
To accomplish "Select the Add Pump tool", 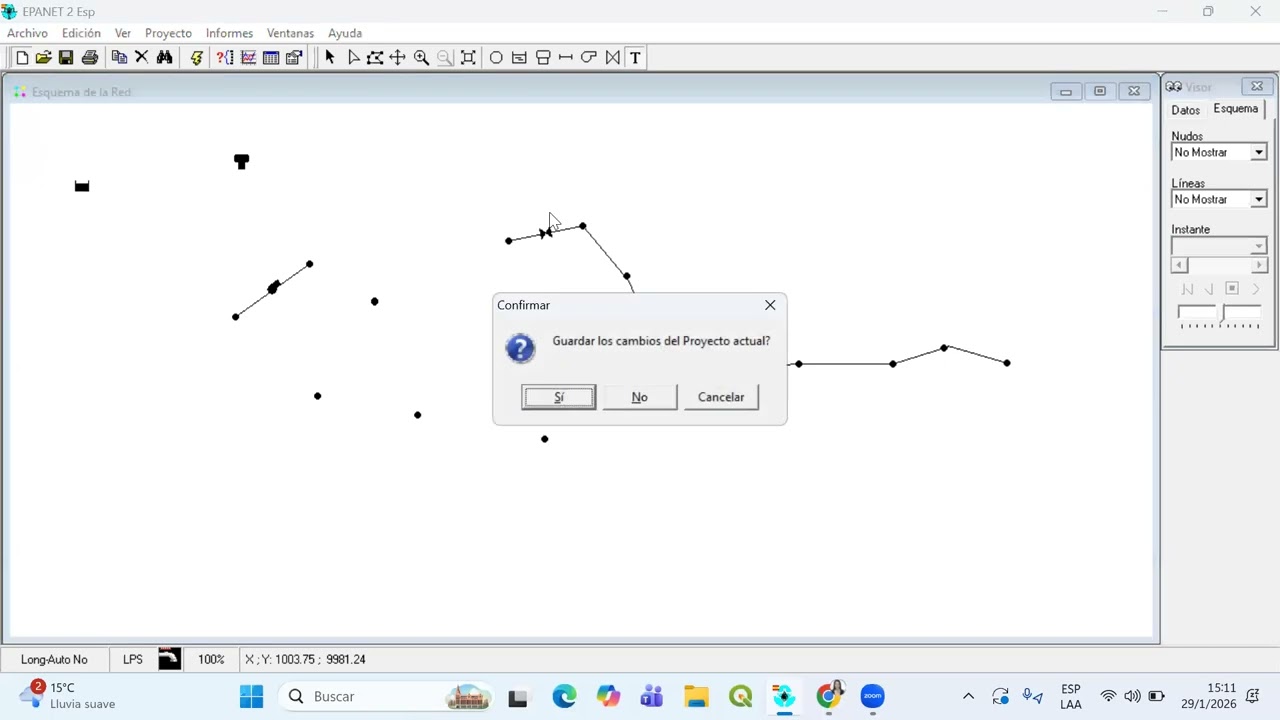I will pos(589,58).
